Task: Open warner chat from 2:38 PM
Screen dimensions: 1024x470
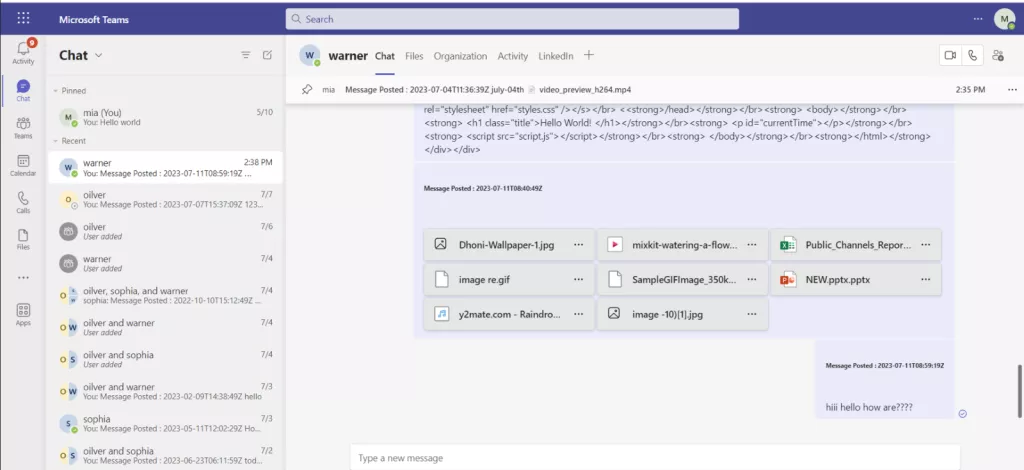Action: point(166,168)
